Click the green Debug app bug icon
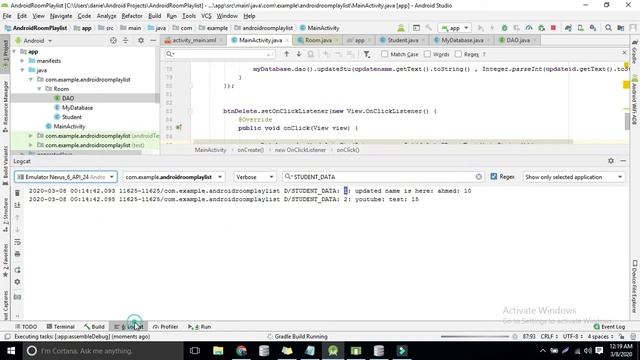The width and height of the screenshot is (640, 360). pyautogui.click(x=504, y=28)
